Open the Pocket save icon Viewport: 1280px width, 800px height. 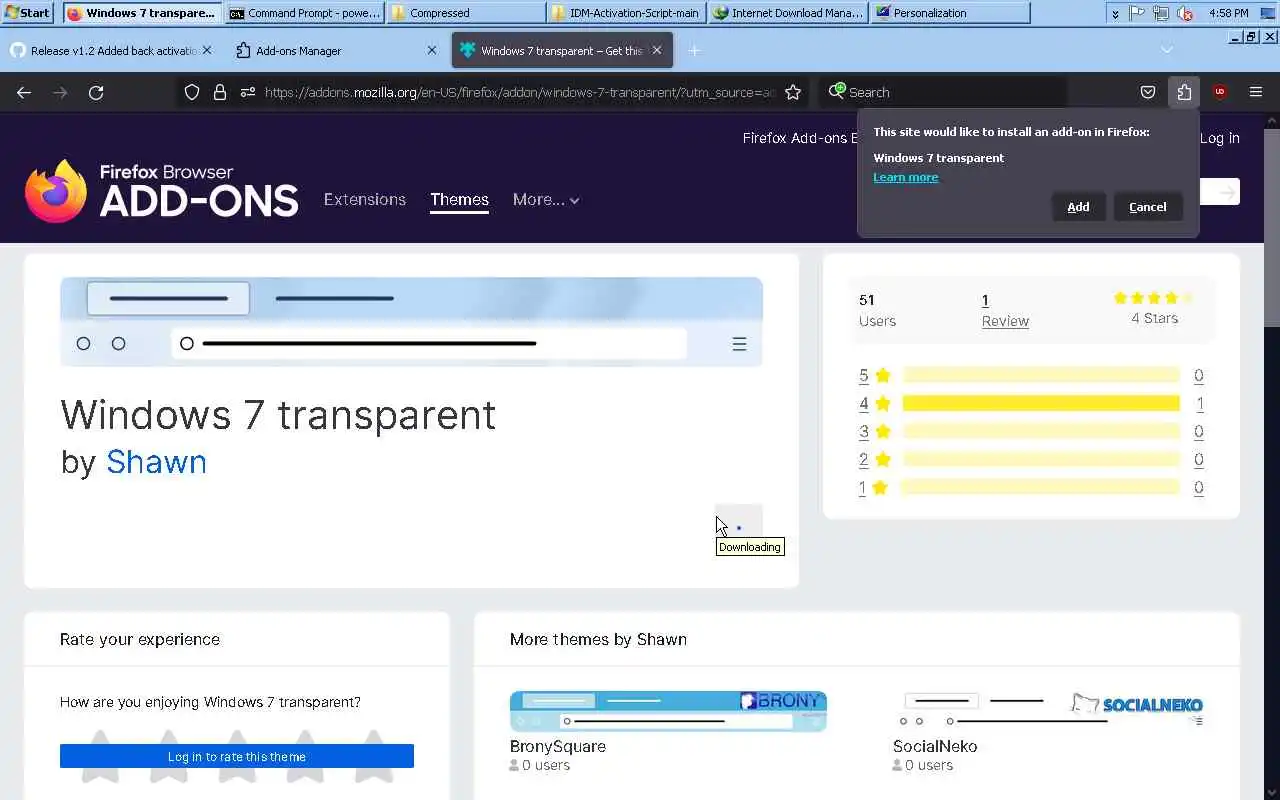tap(1148, 92)
